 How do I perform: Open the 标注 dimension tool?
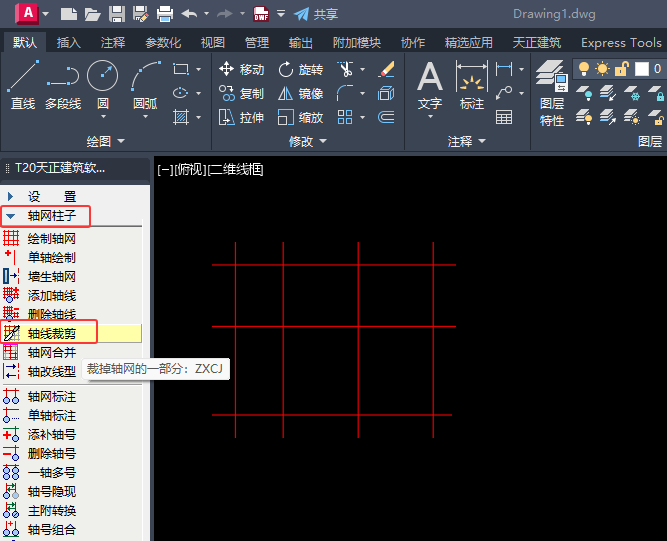coord(472,85)
